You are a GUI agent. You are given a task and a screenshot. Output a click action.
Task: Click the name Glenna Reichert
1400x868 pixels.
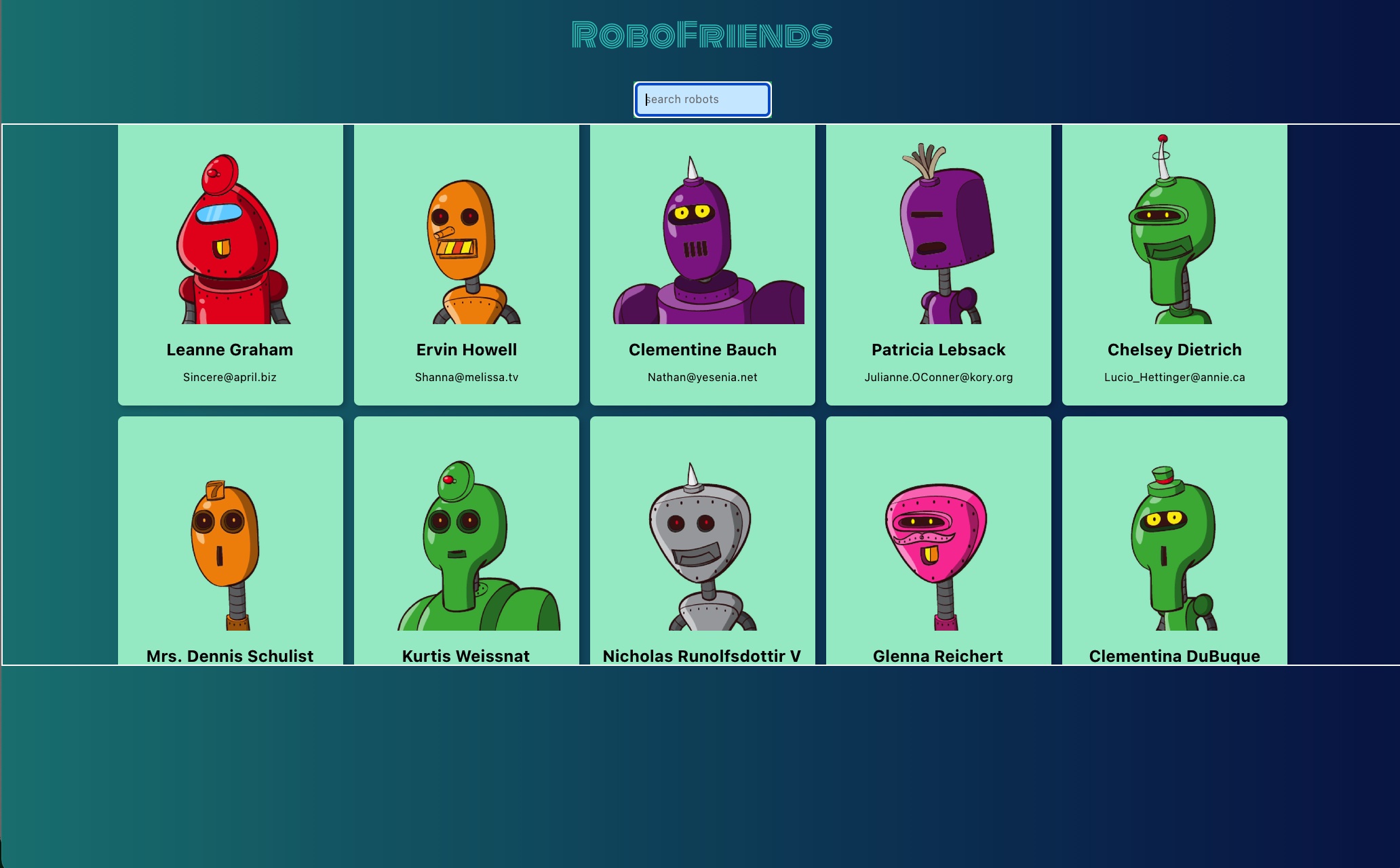coord(938,656)
